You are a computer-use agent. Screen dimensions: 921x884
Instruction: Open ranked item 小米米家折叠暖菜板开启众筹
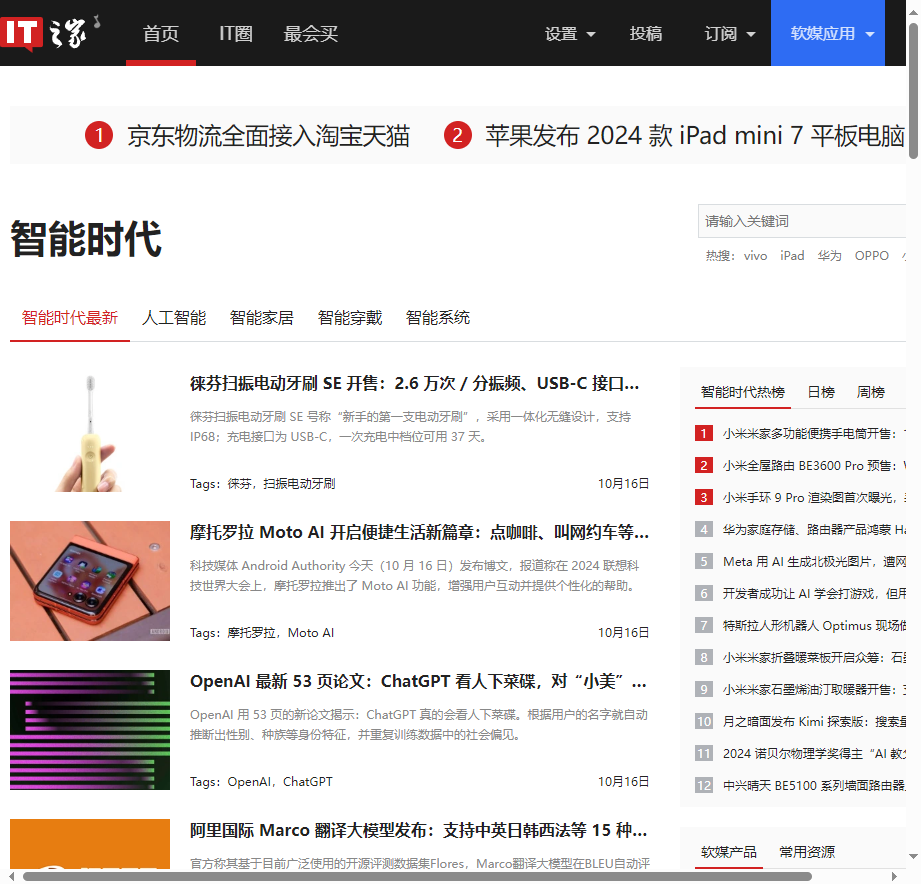(814, 657)
